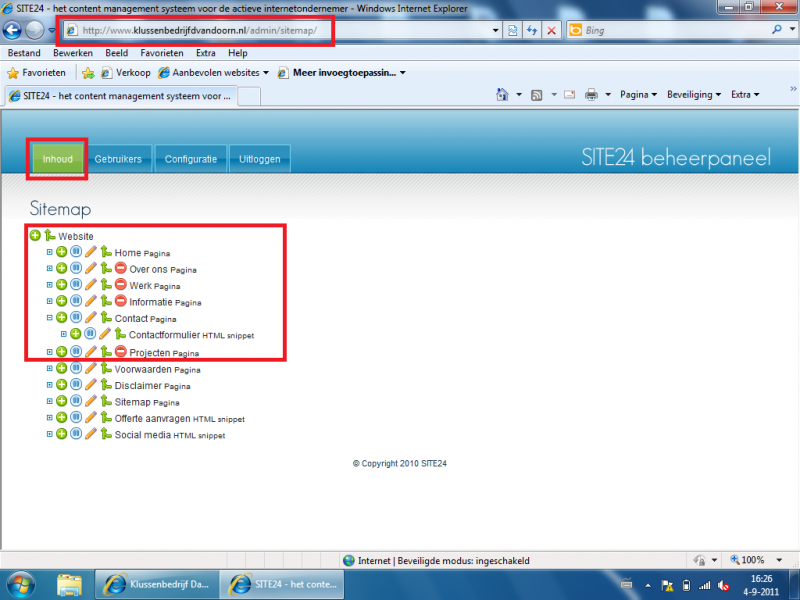Expand the Home tree node
This screenshot has width=800, height=600.
(x=49, y=253)
